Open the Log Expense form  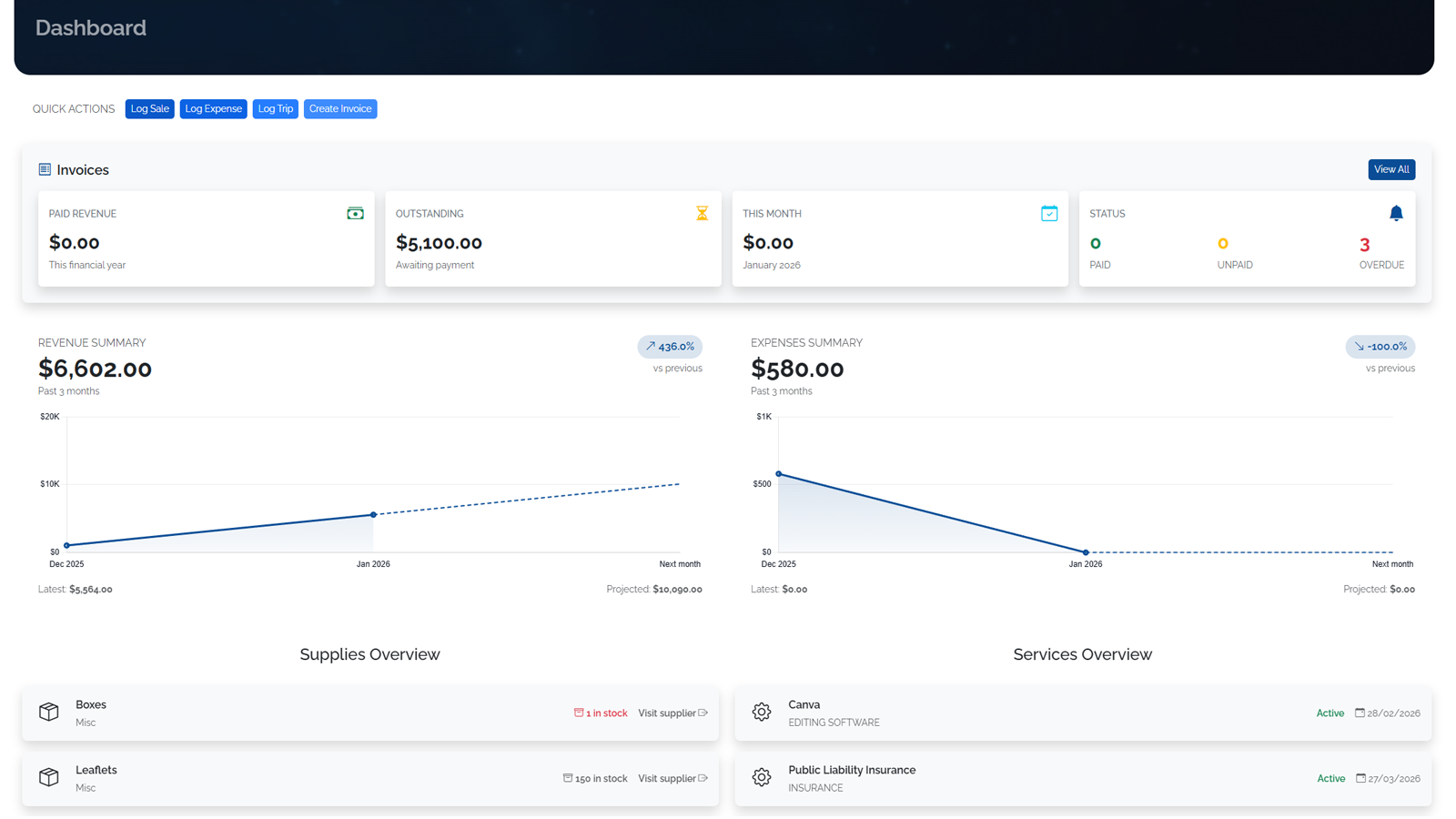(x=213, y=108)
